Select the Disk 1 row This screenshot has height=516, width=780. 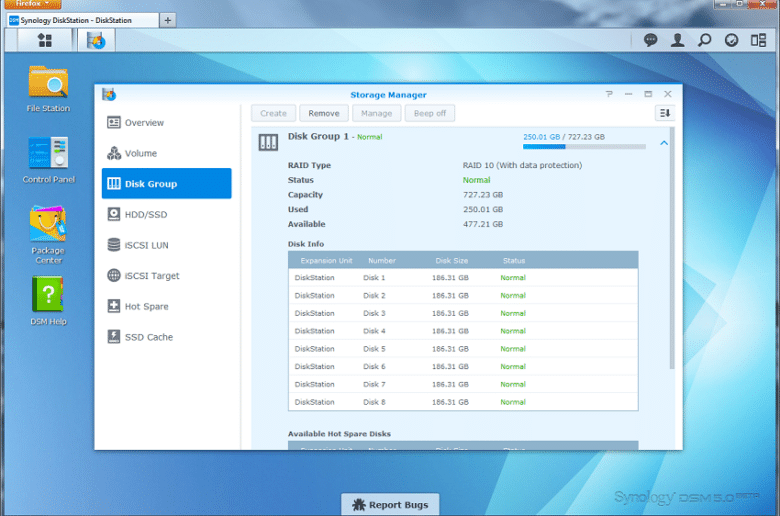(463, 278)
